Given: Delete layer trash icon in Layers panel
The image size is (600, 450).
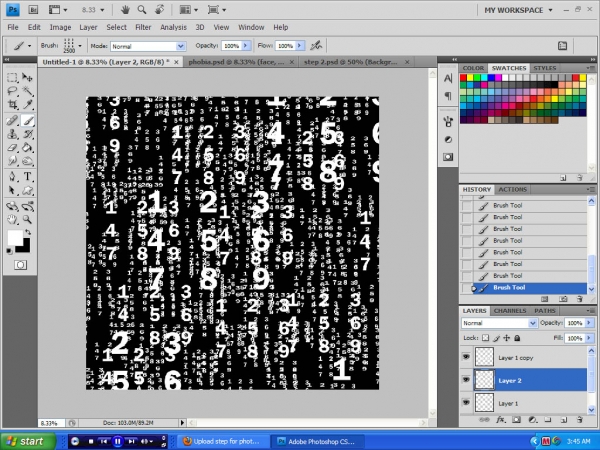Looking at the screenshot, I should [579, 420].
